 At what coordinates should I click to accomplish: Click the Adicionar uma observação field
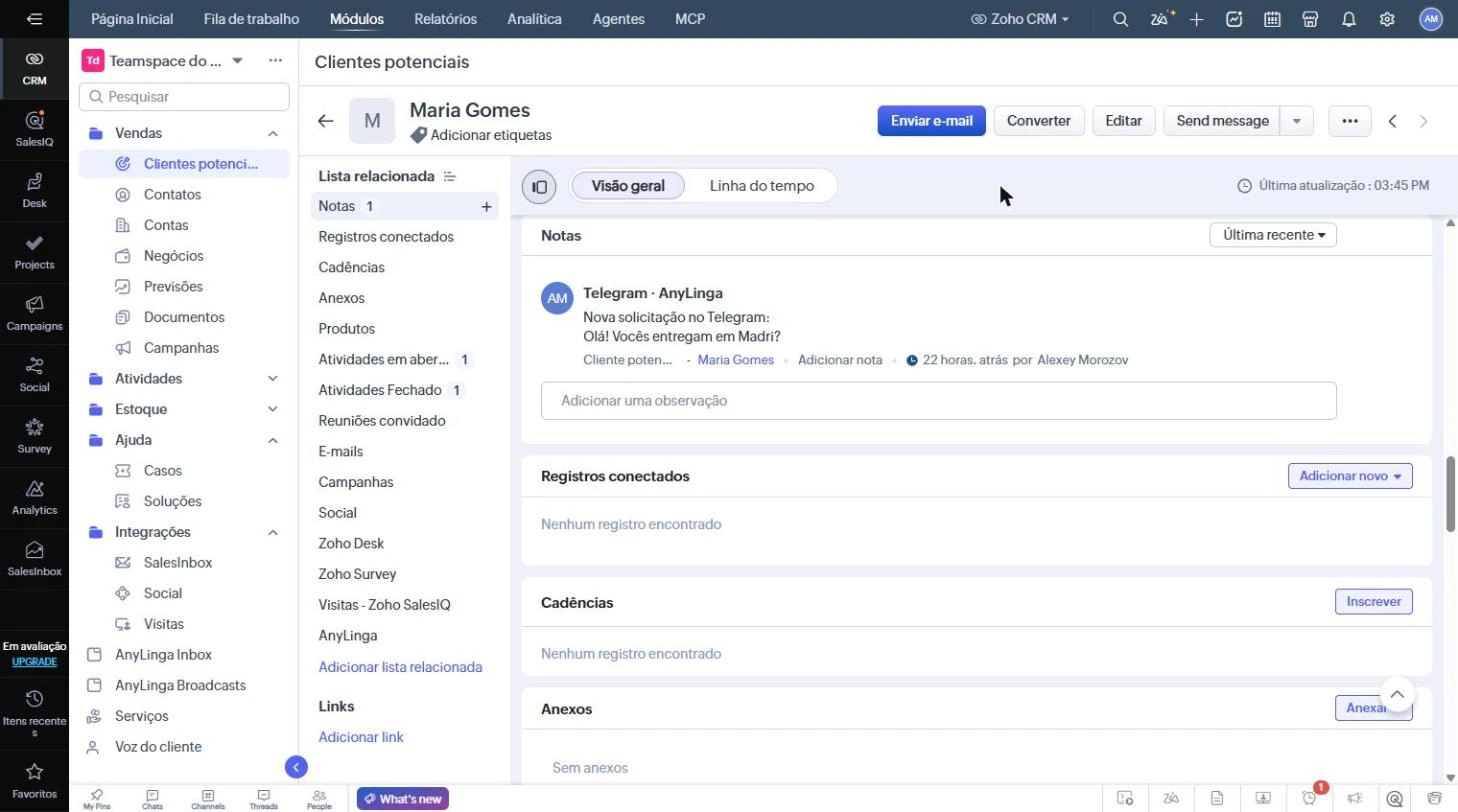pyautogui.click(x=939, y=401)
